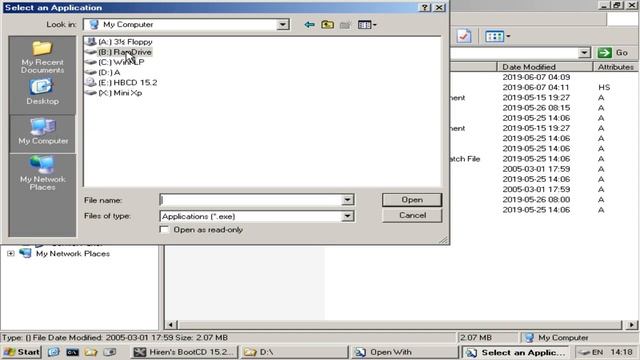Click the Go button in Explorer
The image size is (640, 360).
pos(613,53)
